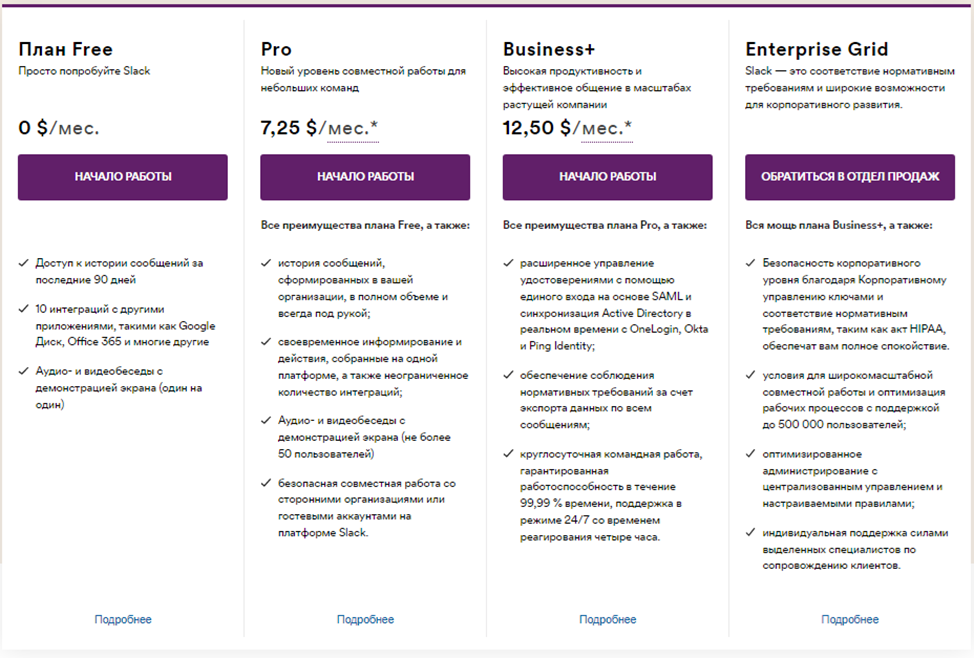Follow "Подробнее" link in Business+ column
974x658 pixels.
tap(607, 620)
